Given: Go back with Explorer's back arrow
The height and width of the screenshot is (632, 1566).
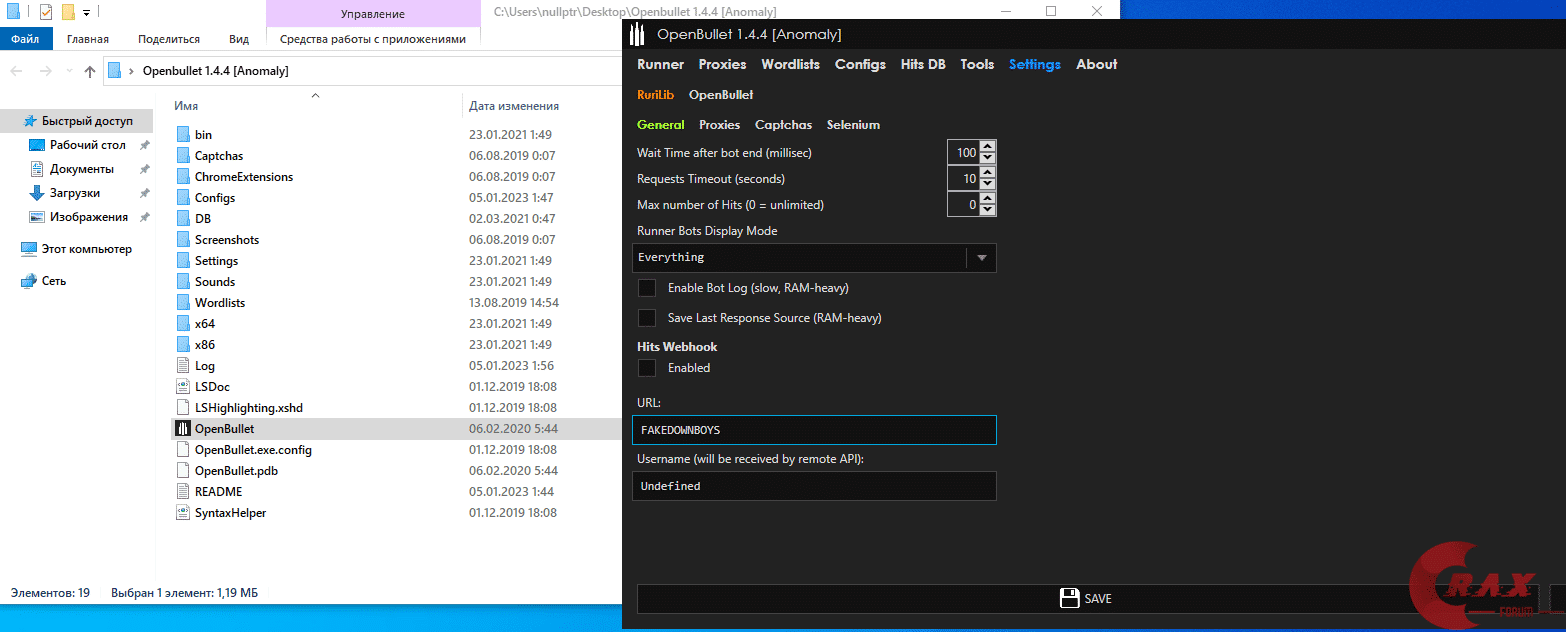Looking at the screenshot, I should (x=17, y=71).
